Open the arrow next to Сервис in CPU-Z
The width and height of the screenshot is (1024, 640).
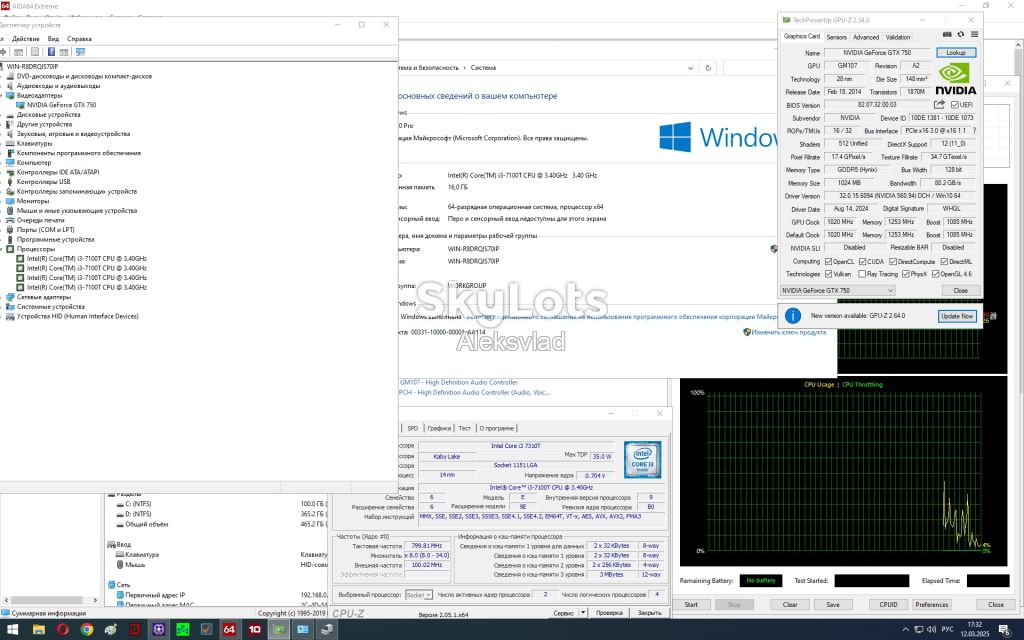pyautogui.click(x=583, y=613)
